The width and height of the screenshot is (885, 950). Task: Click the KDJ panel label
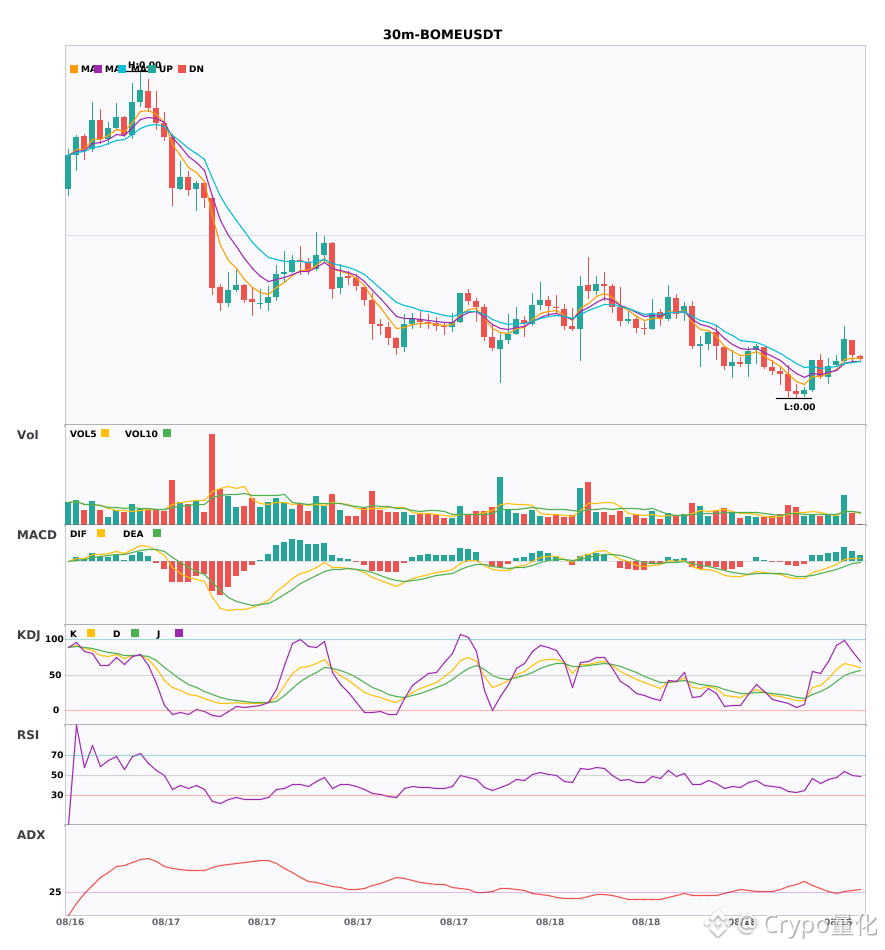[28, 635]
